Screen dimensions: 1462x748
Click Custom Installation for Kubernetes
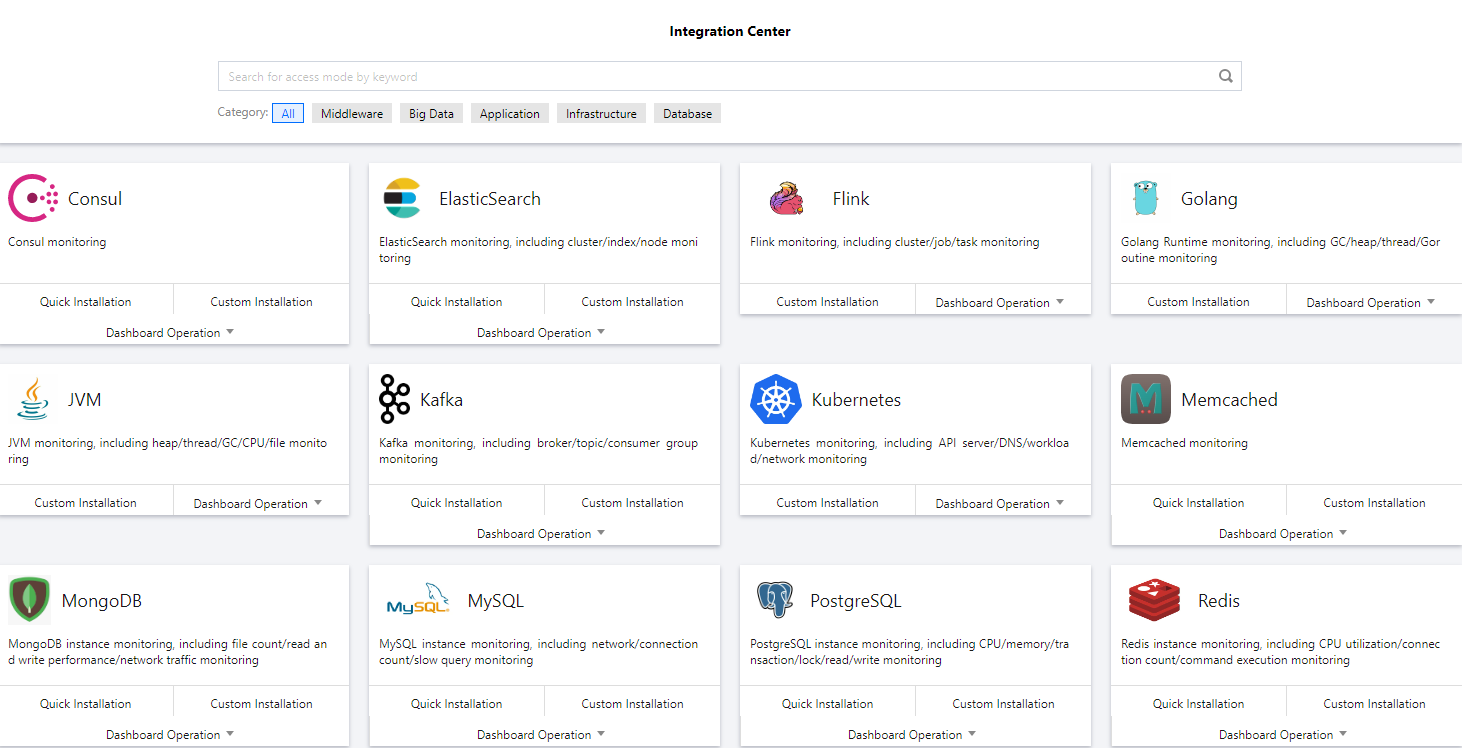coord(828,502)
